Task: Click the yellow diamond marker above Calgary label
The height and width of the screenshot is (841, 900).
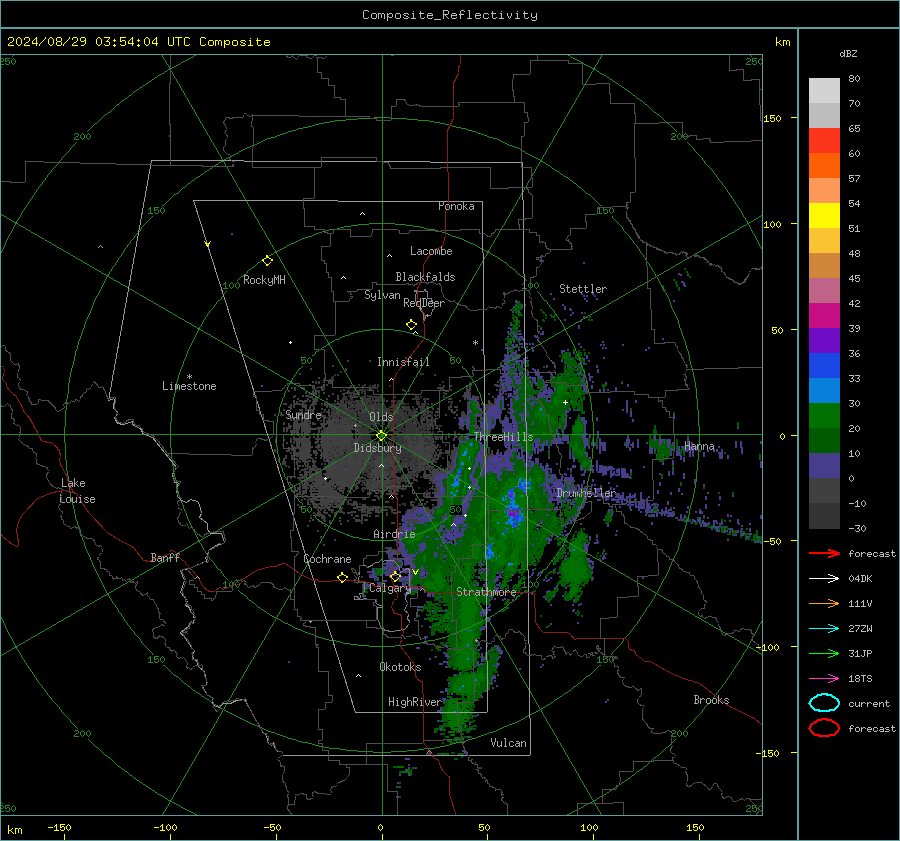Action: [395, 576]
